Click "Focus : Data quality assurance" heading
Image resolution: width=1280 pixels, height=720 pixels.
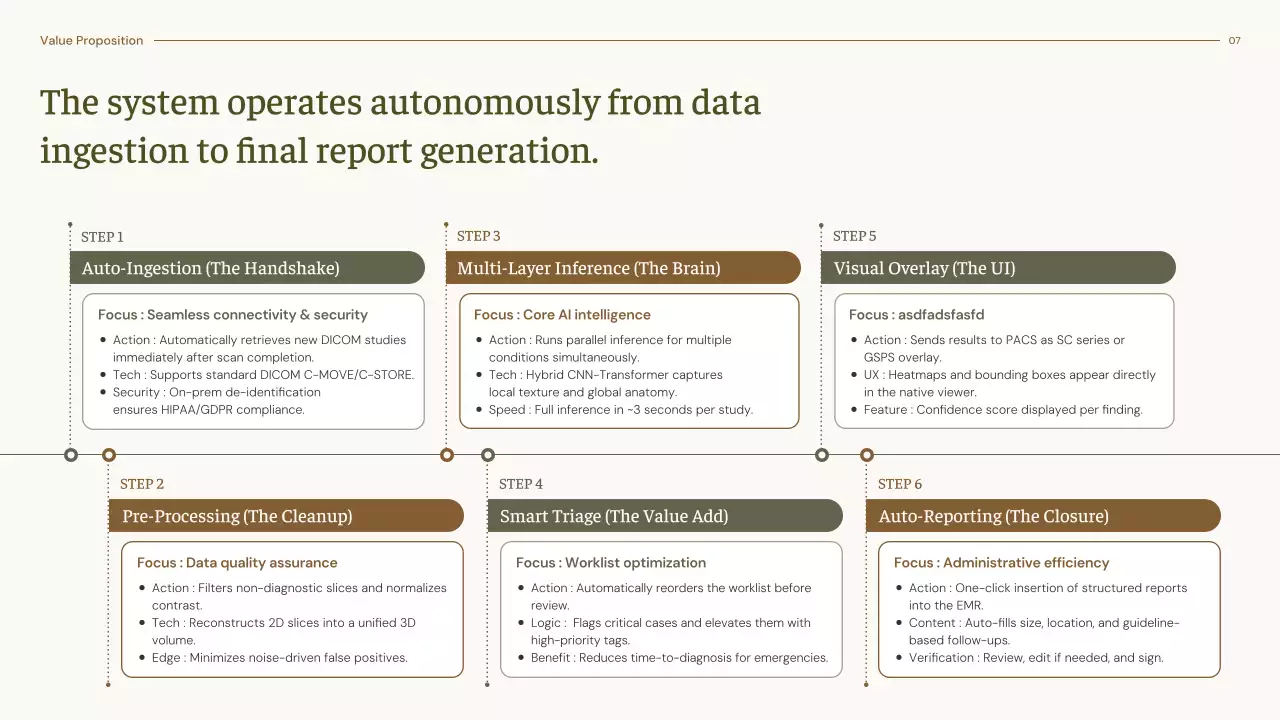[x=237, y=563]
